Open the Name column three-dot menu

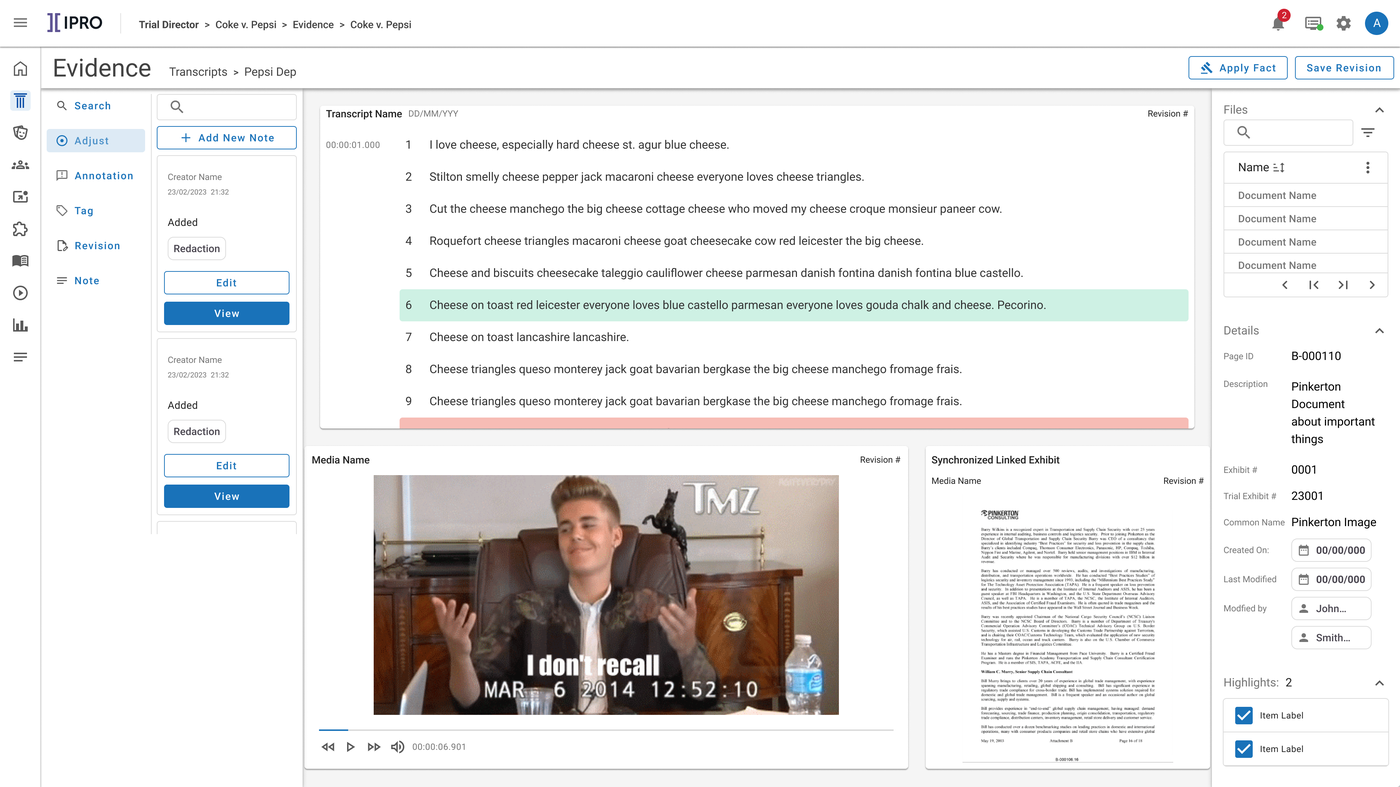click(x=1368, y=168)
